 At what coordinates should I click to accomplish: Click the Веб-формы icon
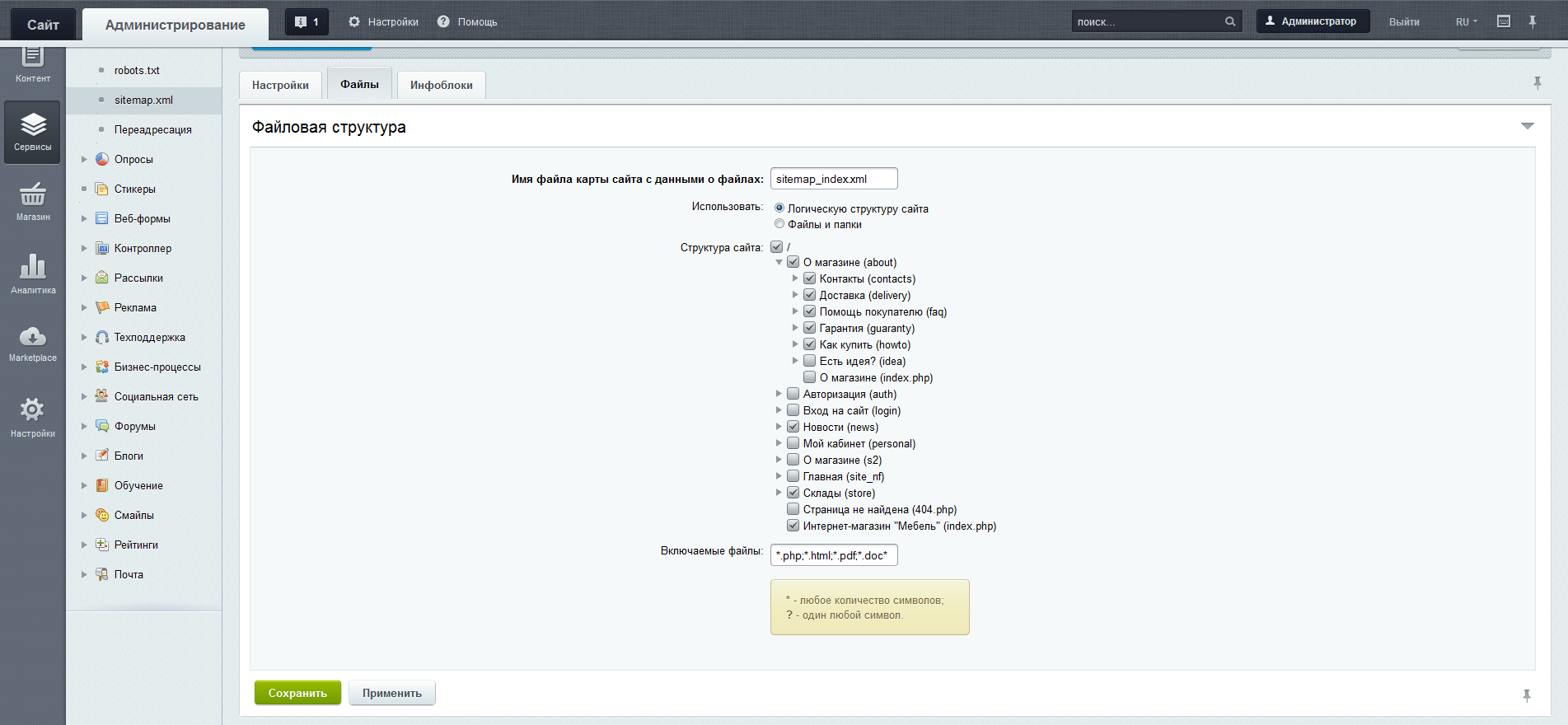click(102, 218)
